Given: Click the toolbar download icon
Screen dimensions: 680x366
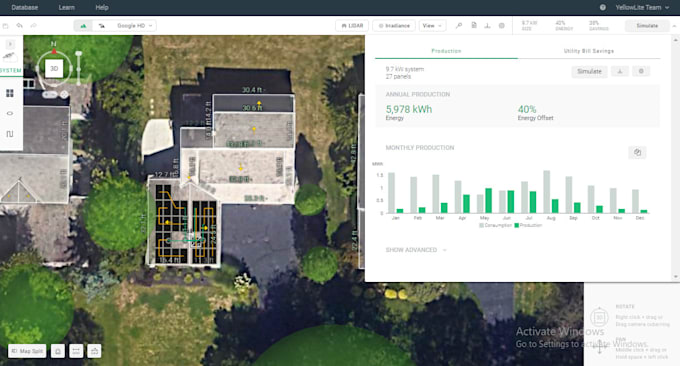Looking at the screenshot, I should 487,26.
